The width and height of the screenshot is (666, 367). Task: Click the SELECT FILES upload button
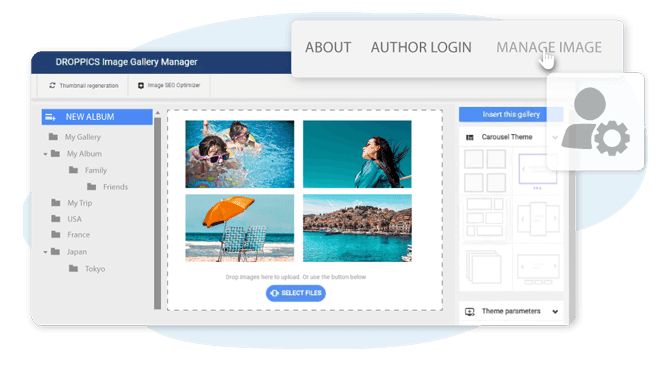click(x=296, y=293)
